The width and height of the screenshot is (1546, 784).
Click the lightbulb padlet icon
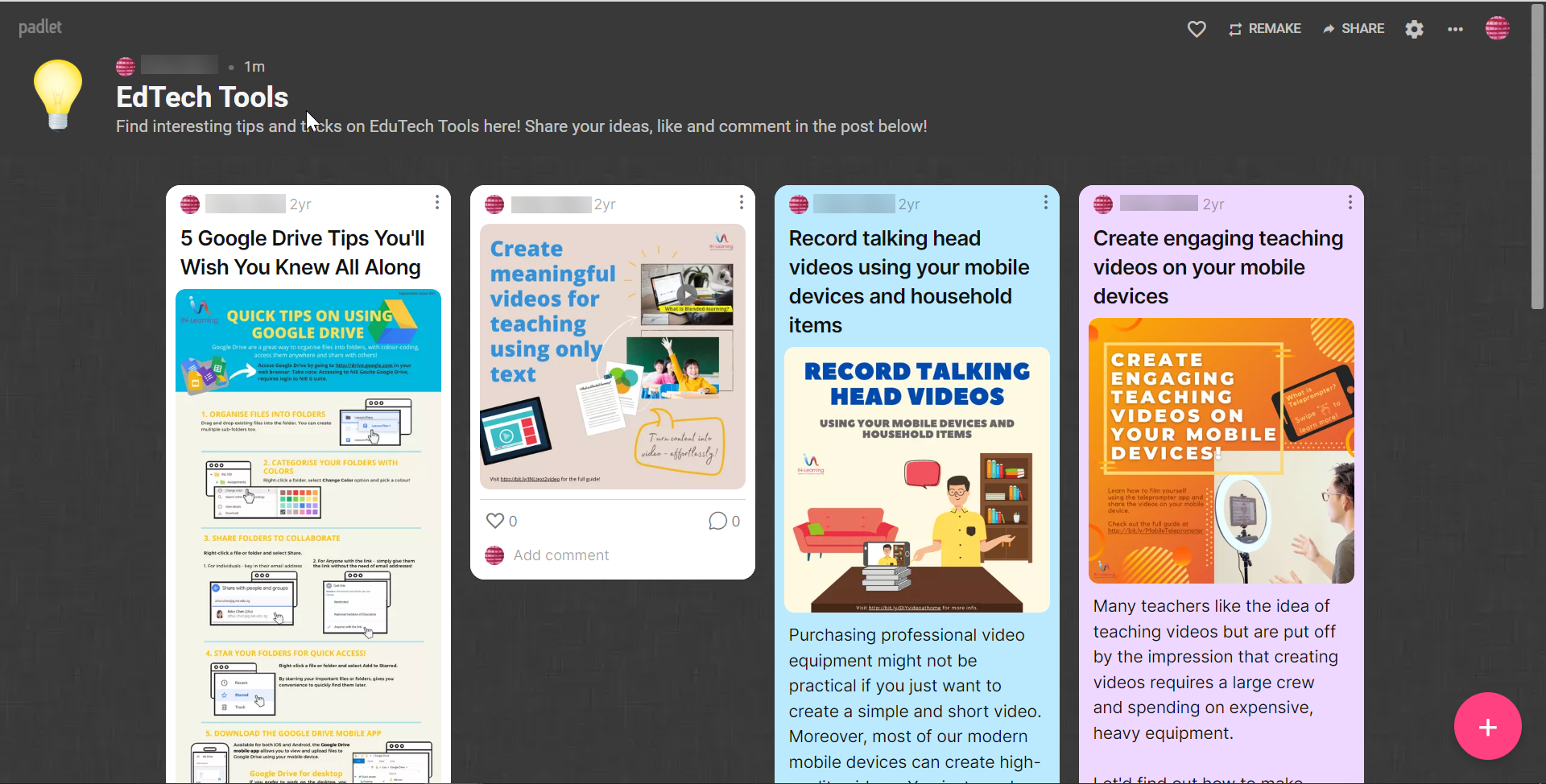click(58, 94)
